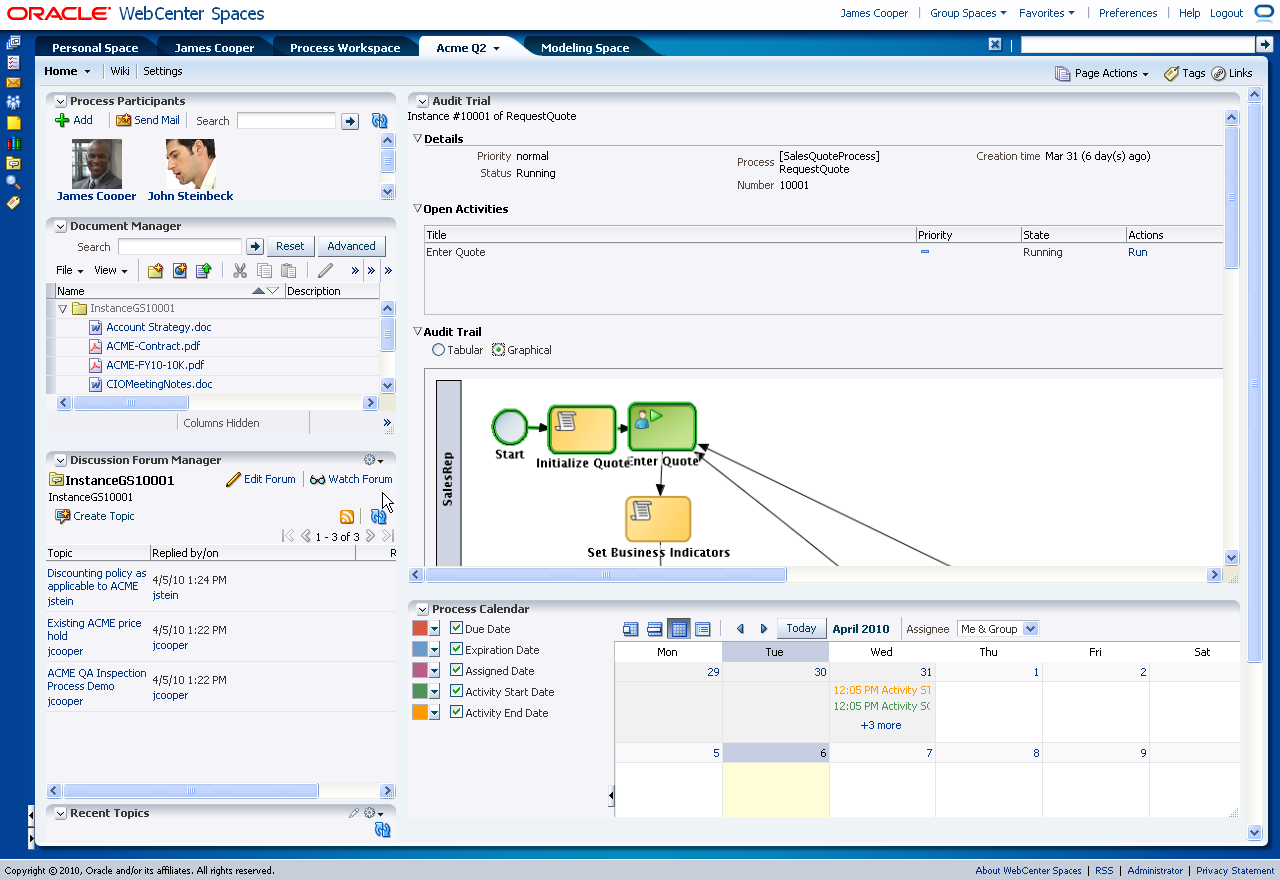The image size is (1280, 880).
Task: Click the Advanced search button
Action: point(351,246)
